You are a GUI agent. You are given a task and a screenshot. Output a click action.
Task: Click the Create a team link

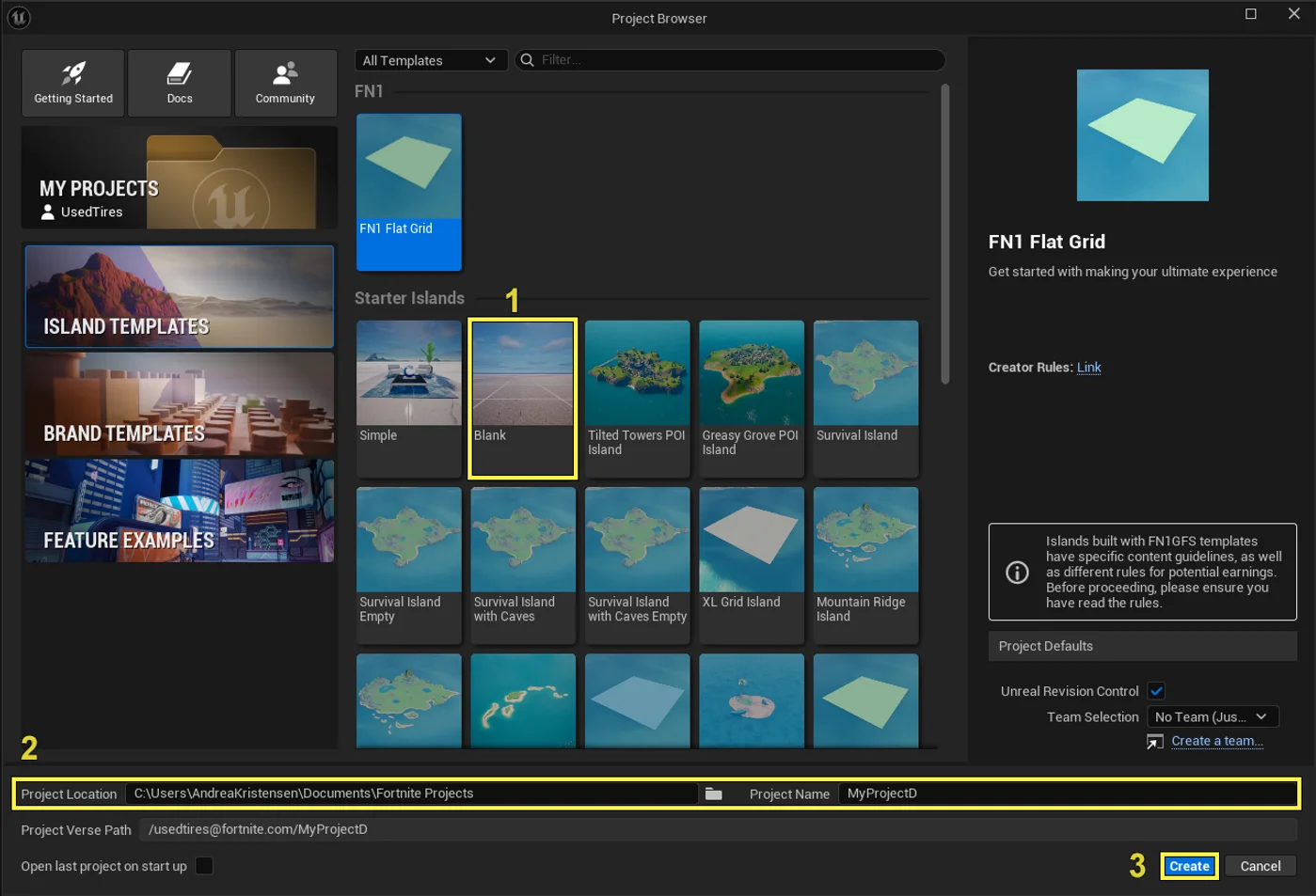pyautogui.click(x=1217, y=741)
